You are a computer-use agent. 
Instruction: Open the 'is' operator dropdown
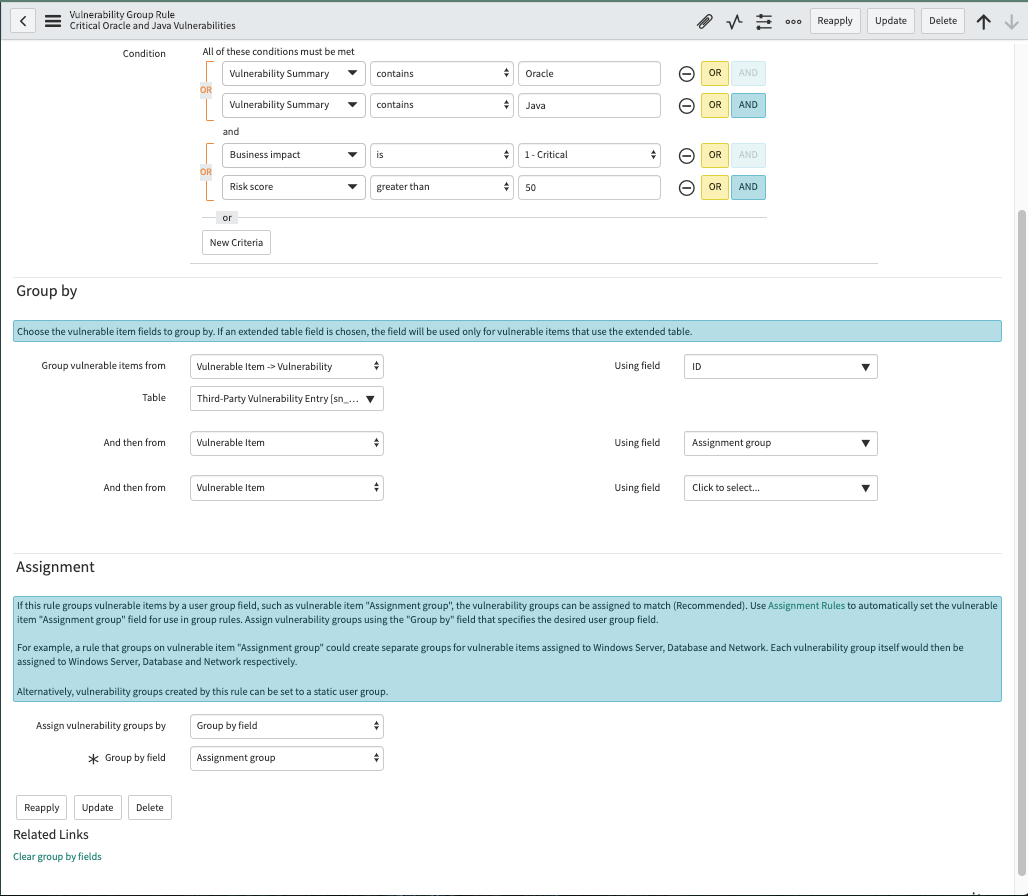(441, 155)
